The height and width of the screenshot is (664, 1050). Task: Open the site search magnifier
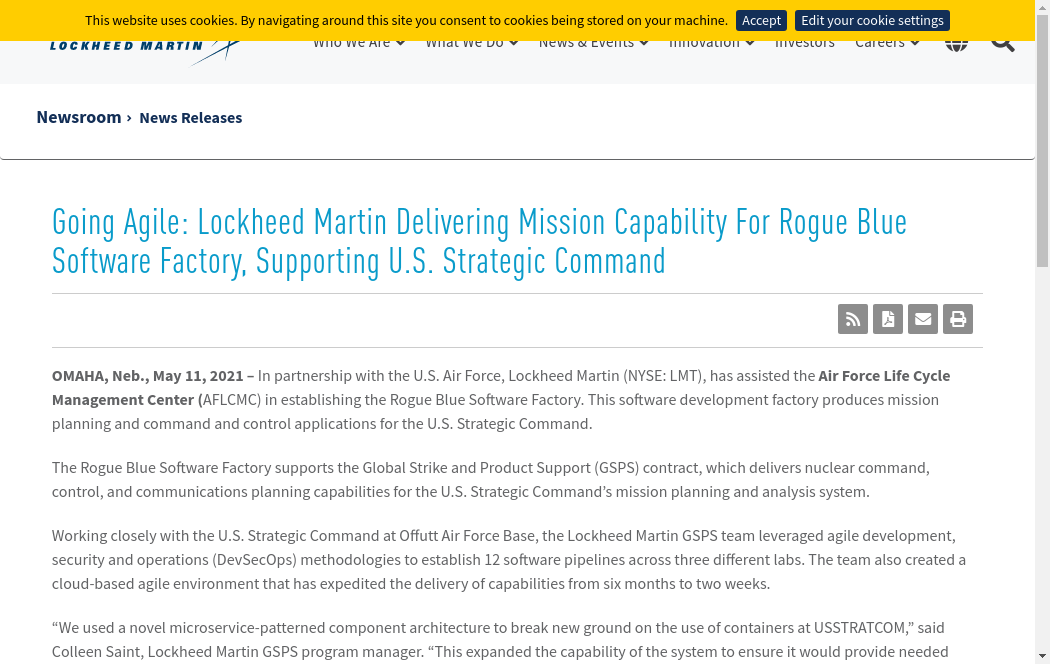tap(1002, 44)
